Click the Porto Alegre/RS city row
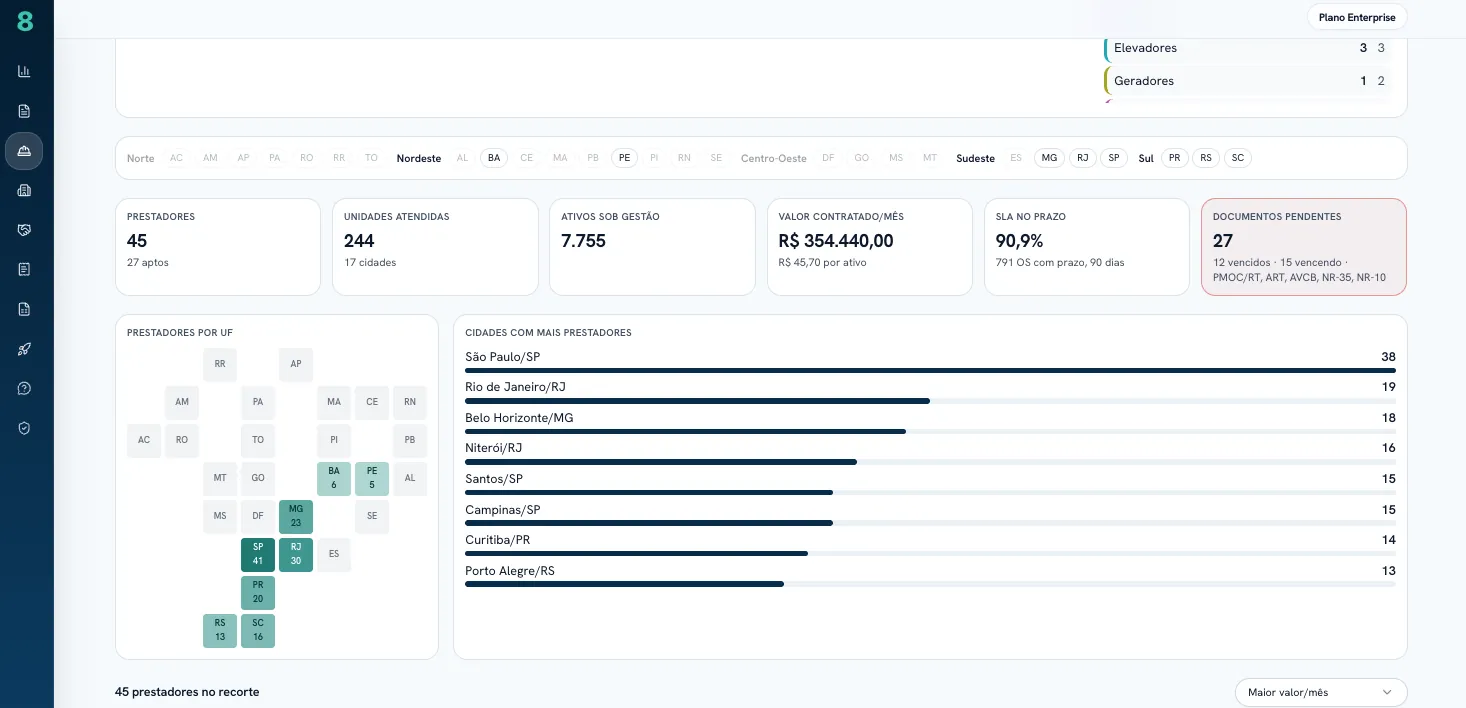This screenshot has height=708, width=1466. coord(930,575)
